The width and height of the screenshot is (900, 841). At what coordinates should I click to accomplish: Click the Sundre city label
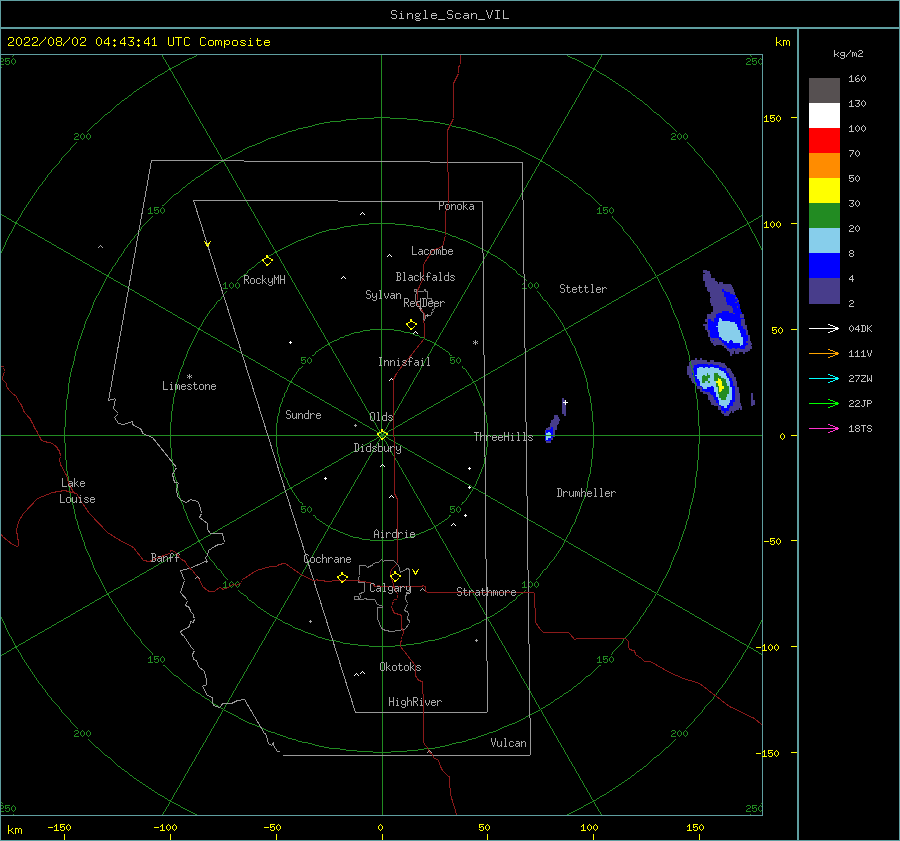[x=303, y=414]
